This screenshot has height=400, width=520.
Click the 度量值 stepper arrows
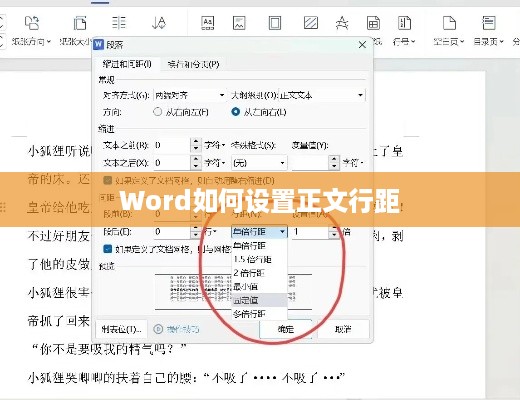(x=334, y=163)
